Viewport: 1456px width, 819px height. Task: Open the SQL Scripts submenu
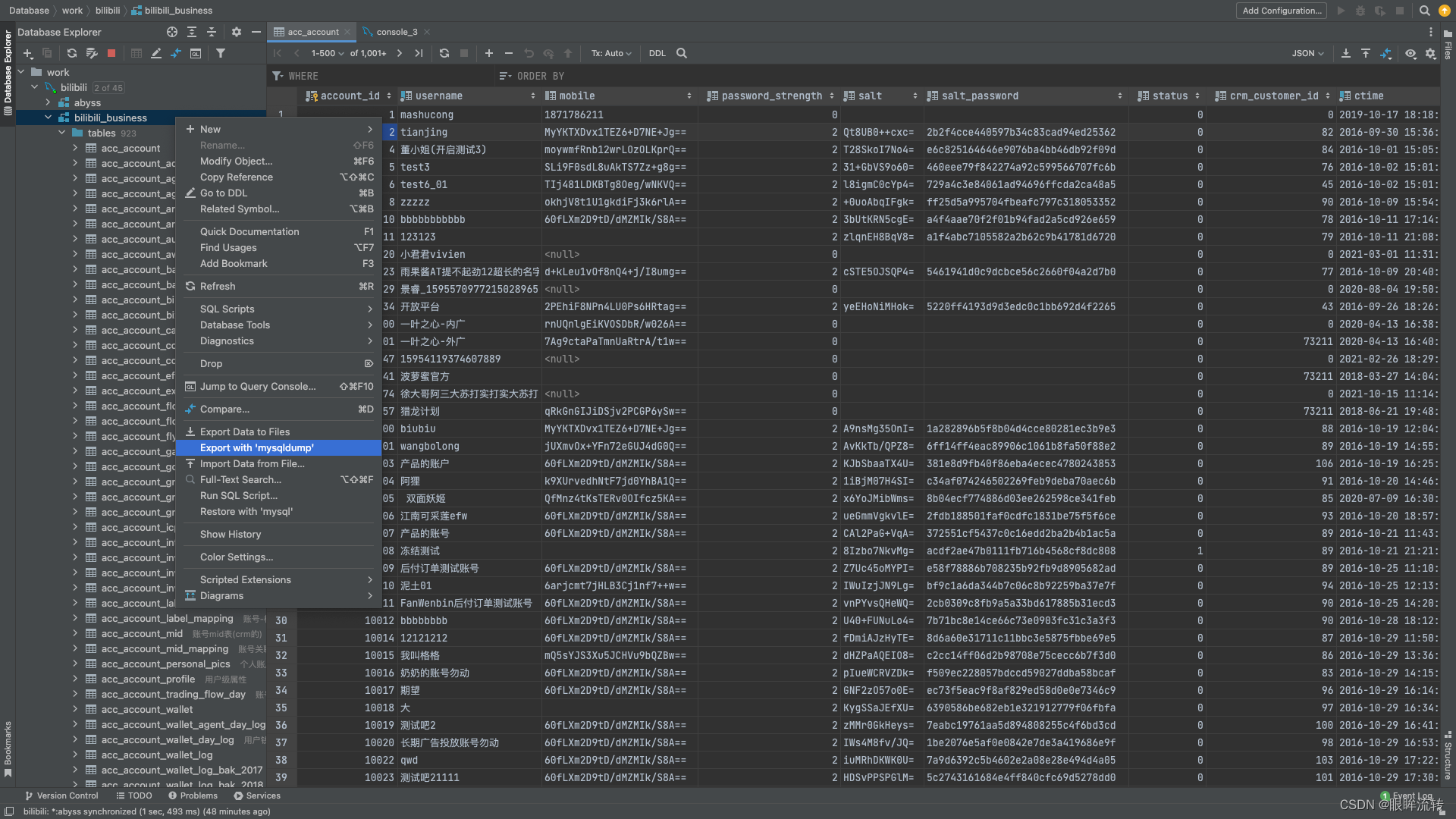click(x=279, y=309)
